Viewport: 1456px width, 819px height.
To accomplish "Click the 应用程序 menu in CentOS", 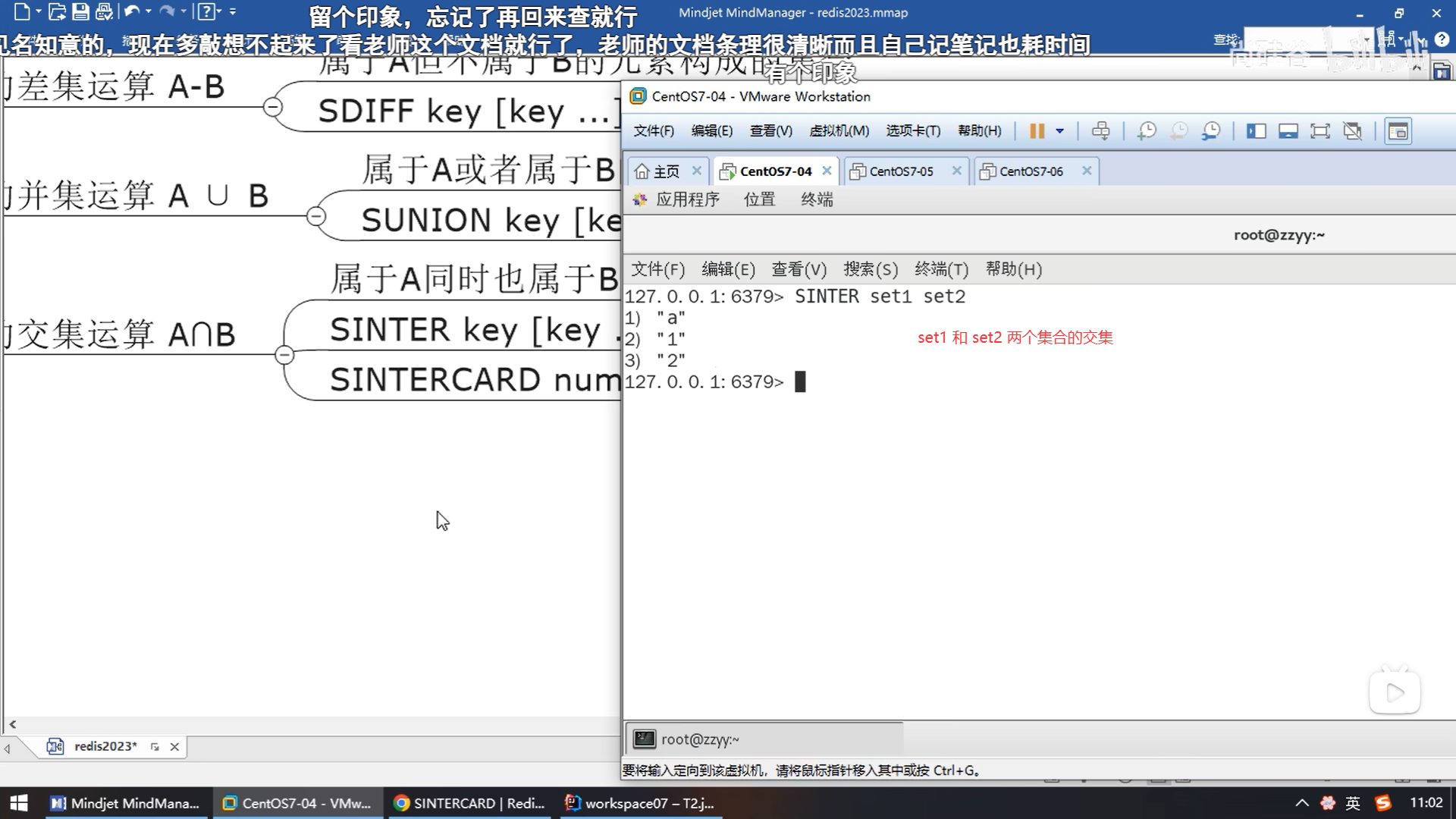I will [x=687, y=199].
